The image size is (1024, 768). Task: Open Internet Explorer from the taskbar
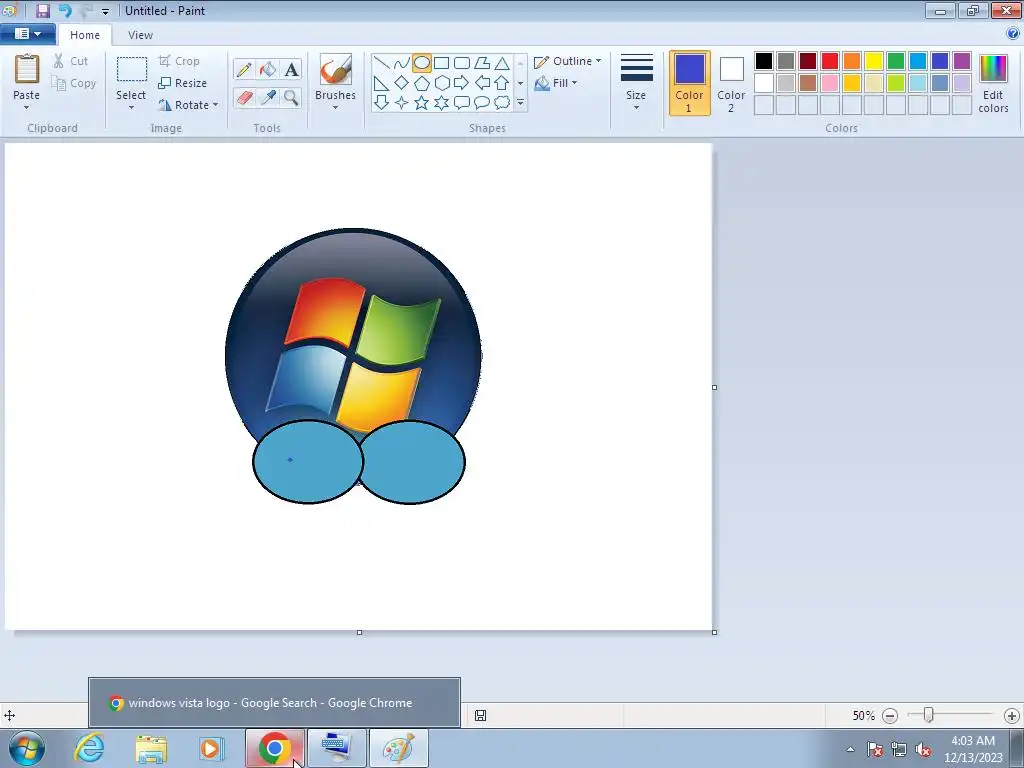click(x=89, y=748)
